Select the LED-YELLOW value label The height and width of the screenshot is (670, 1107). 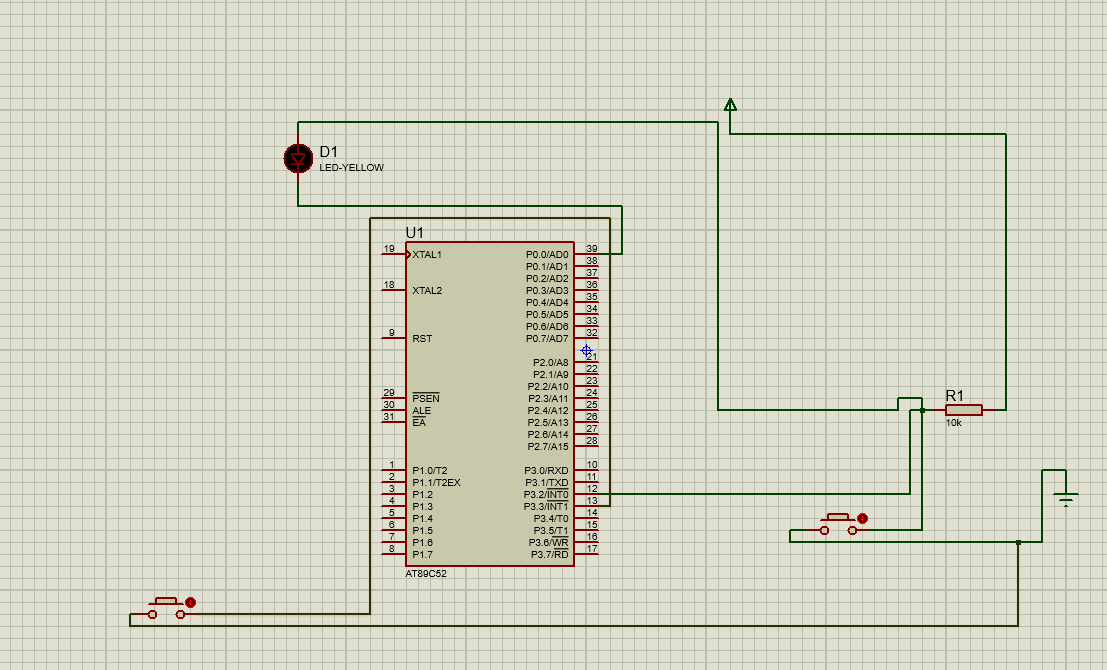click(352, 167)
